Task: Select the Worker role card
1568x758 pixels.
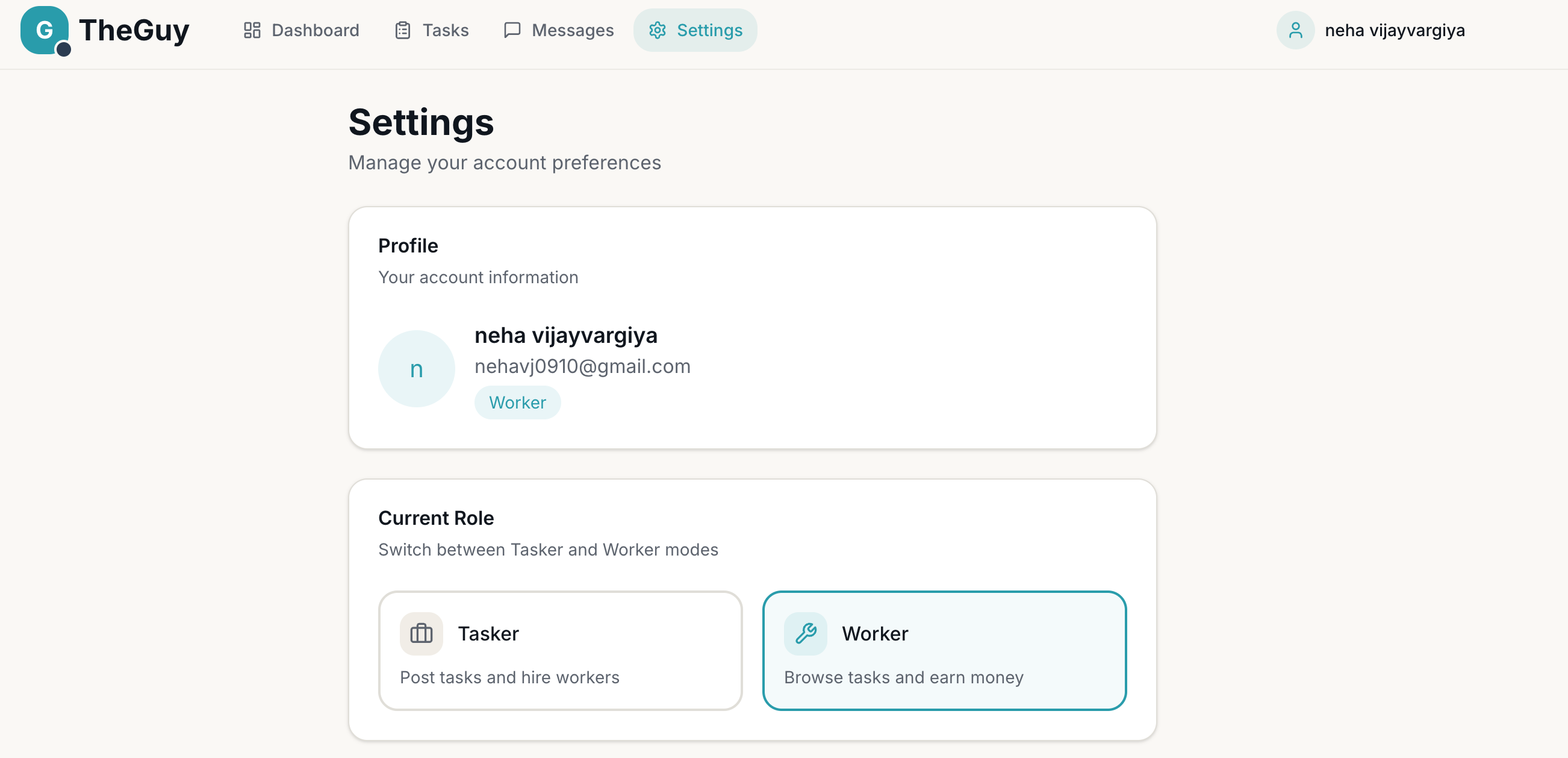Action: (944, 651)
